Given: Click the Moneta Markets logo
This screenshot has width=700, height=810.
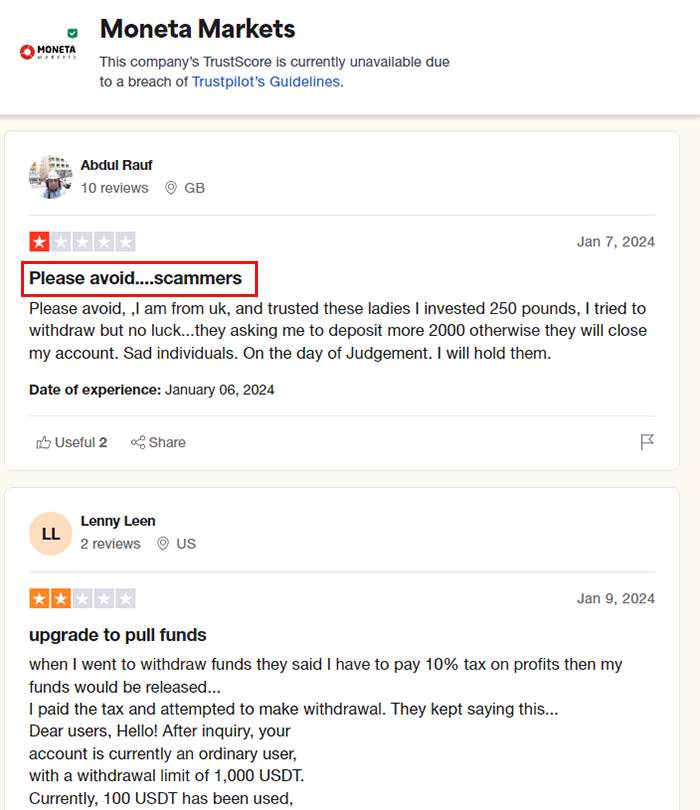Looking at the screenshot, I should coord(48,52).
